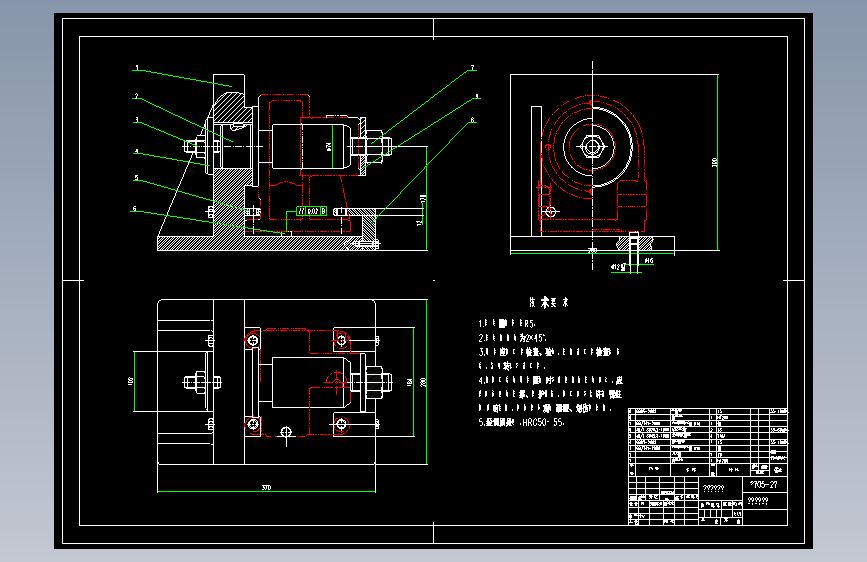This screenshot has width=867, height=562.
Task: Click the 370 dimension in the plan view
Action: coord(266,487)
